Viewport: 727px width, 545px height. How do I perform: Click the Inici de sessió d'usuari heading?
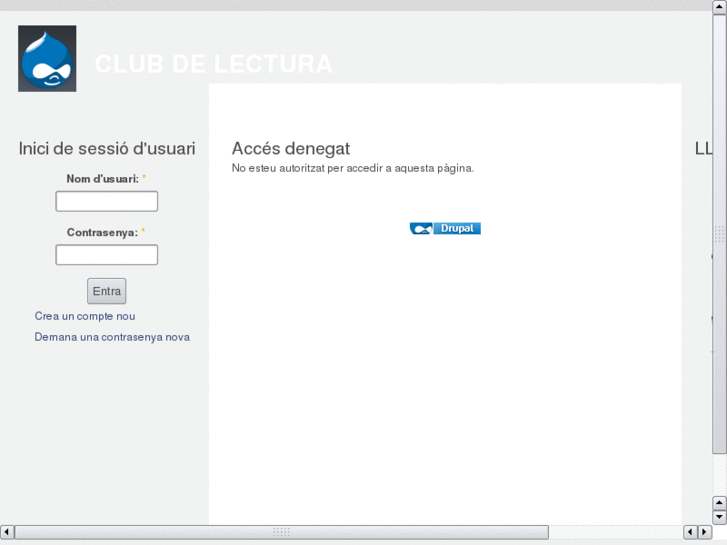click(107, 149)
